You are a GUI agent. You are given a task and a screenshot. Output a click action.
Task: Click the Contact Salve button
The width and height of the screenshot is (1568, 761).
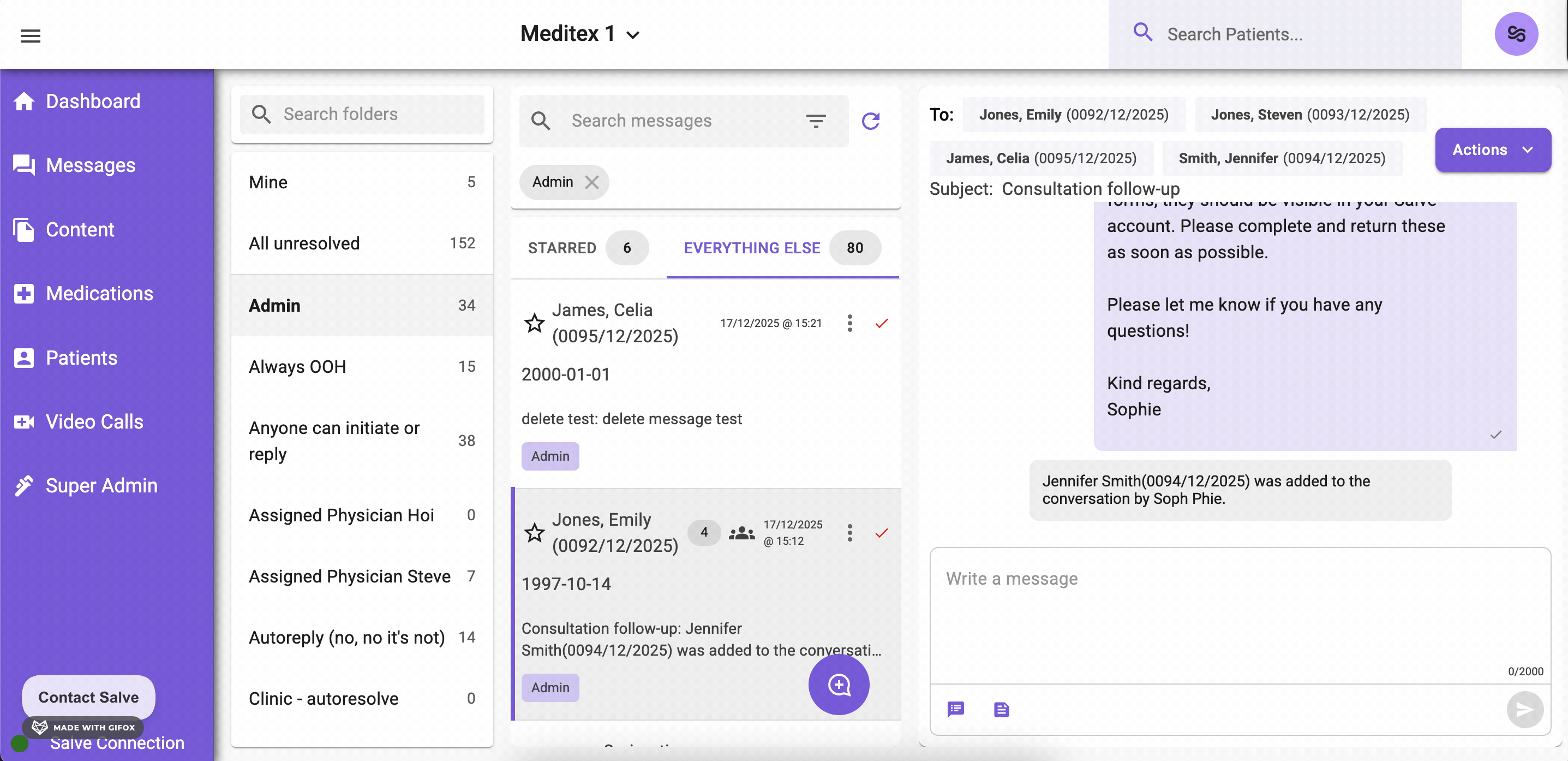point(88,697)
